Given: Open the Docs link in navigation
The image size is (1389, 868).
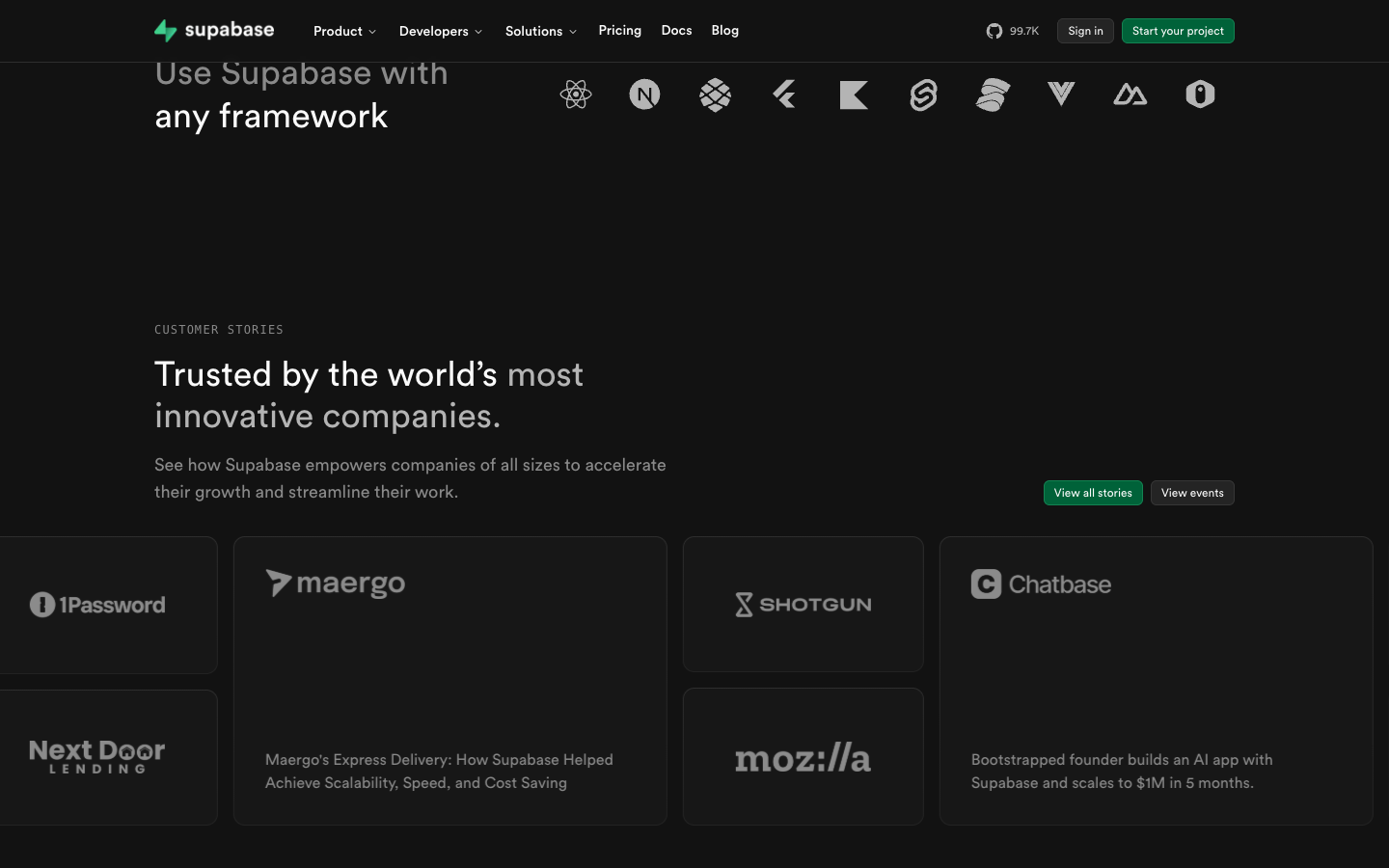Looking at the screenshot, I should [677, 31].
